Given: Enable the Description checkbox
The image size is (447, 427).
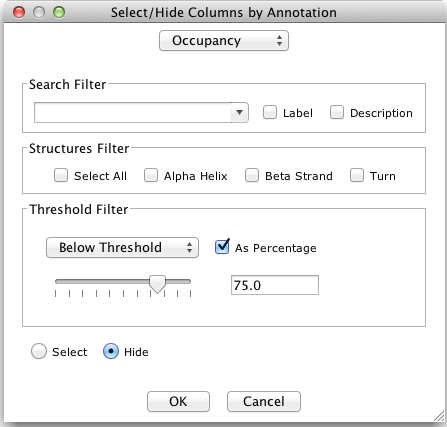Looking at the screenshot, I should (337, 112).
